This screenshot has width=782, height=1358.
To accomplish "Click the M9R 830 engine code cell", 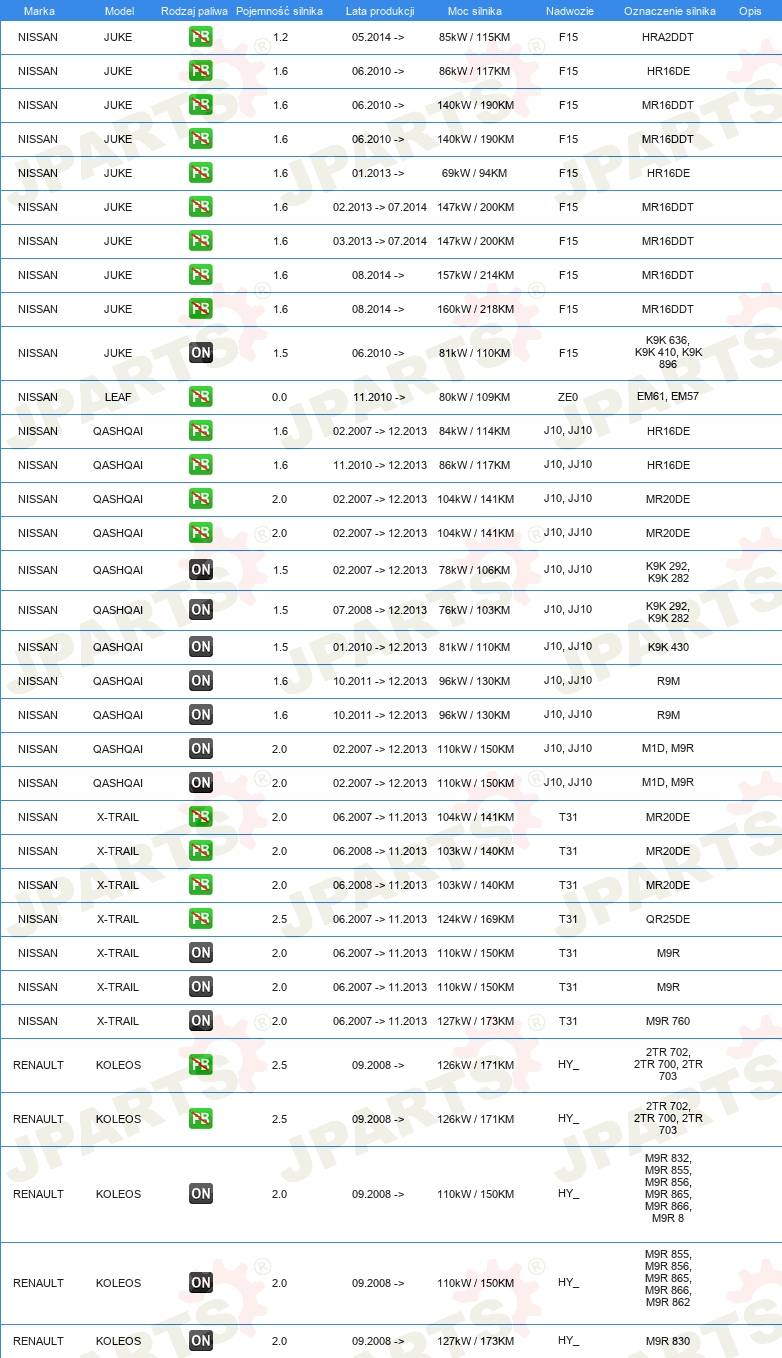I will [x=668, y=1341].
